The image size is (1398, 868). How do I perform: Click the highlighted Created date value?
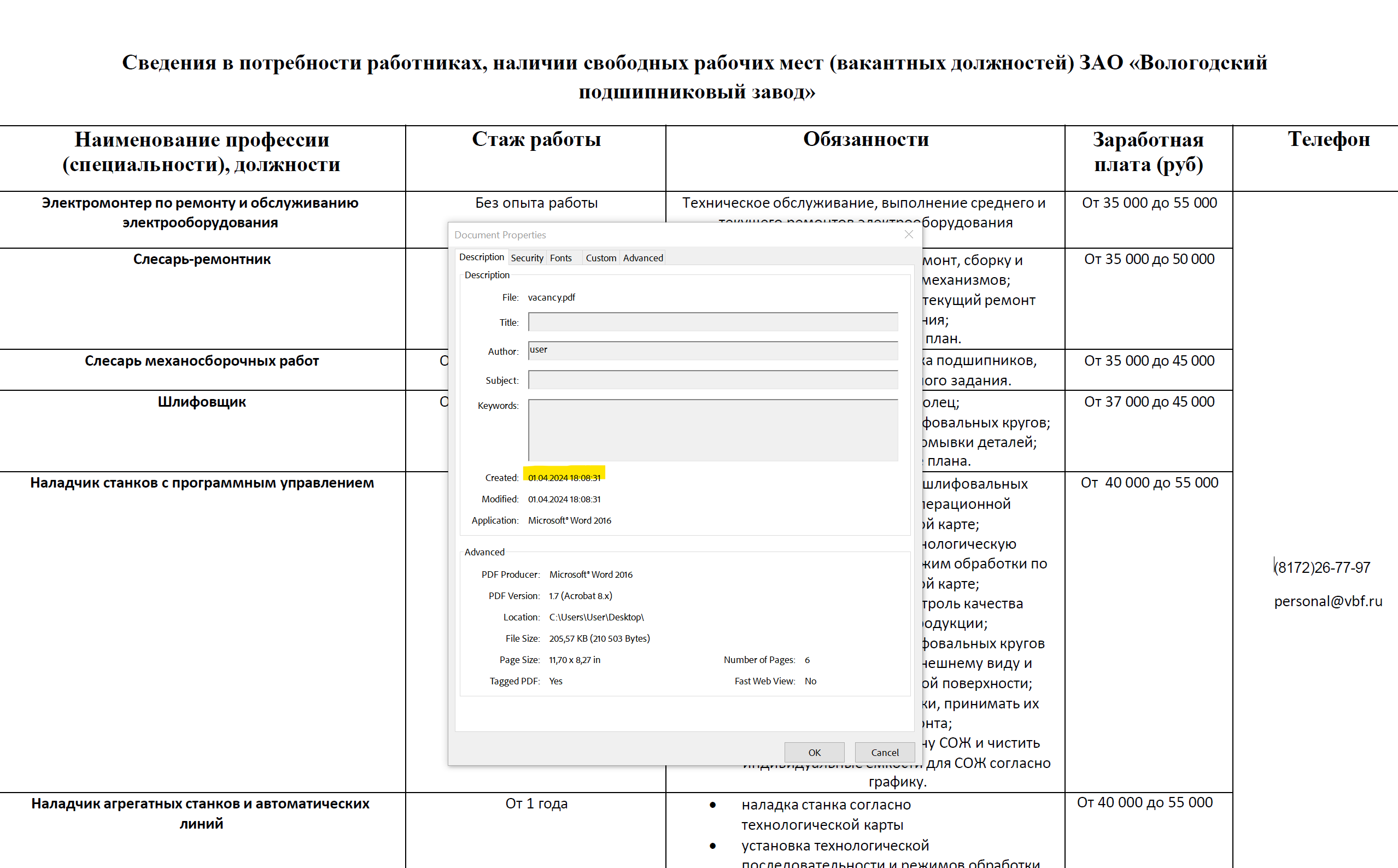coord(564,478)
